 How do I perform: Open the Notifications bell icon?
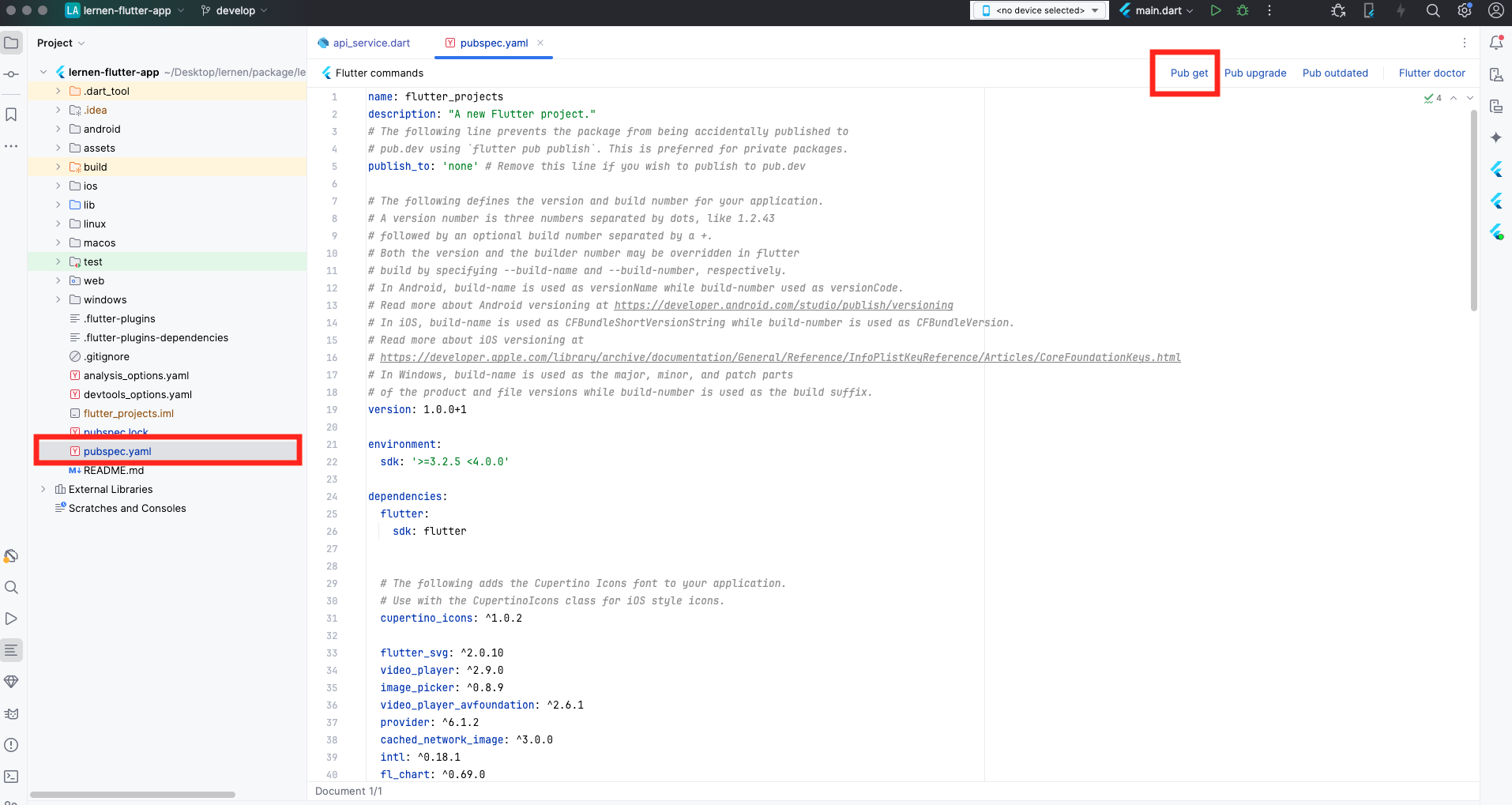1496,43
